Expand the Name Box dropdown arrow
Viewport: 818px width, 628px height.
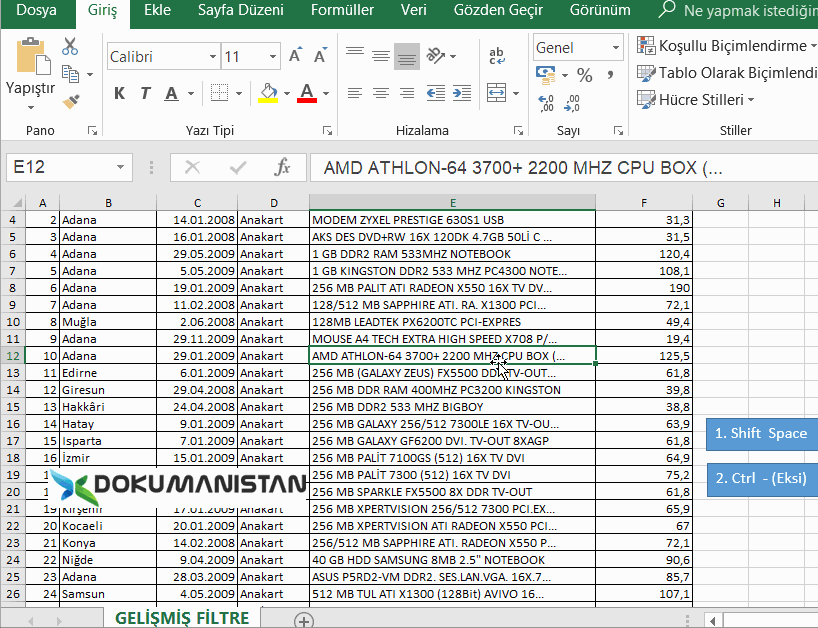click(121, 167)
